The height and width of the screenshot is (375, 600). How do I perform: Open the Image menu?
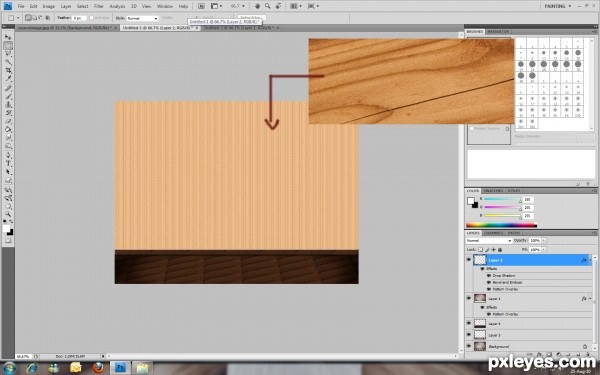click(x=49, y=6)
